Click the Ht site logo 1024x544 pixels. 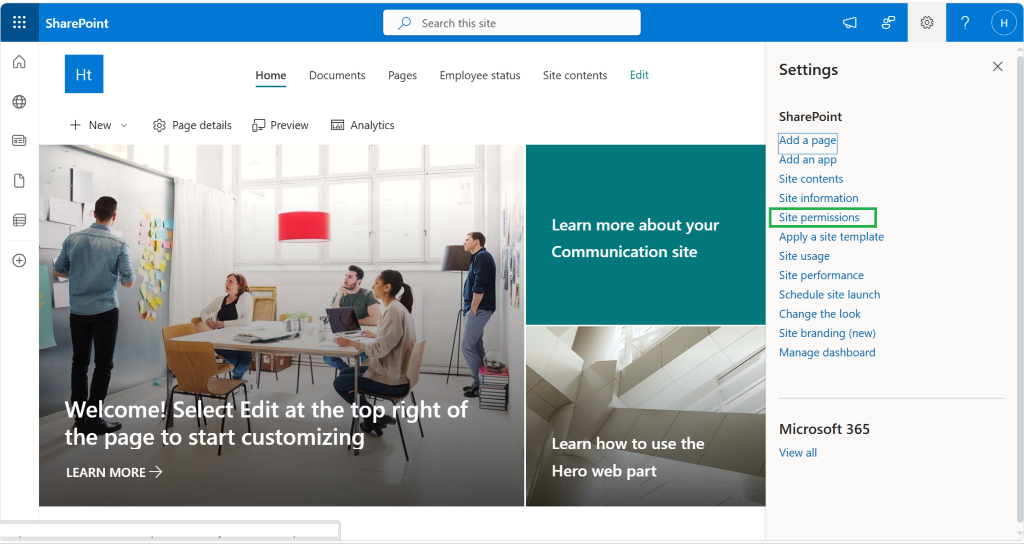pos(84,74)
